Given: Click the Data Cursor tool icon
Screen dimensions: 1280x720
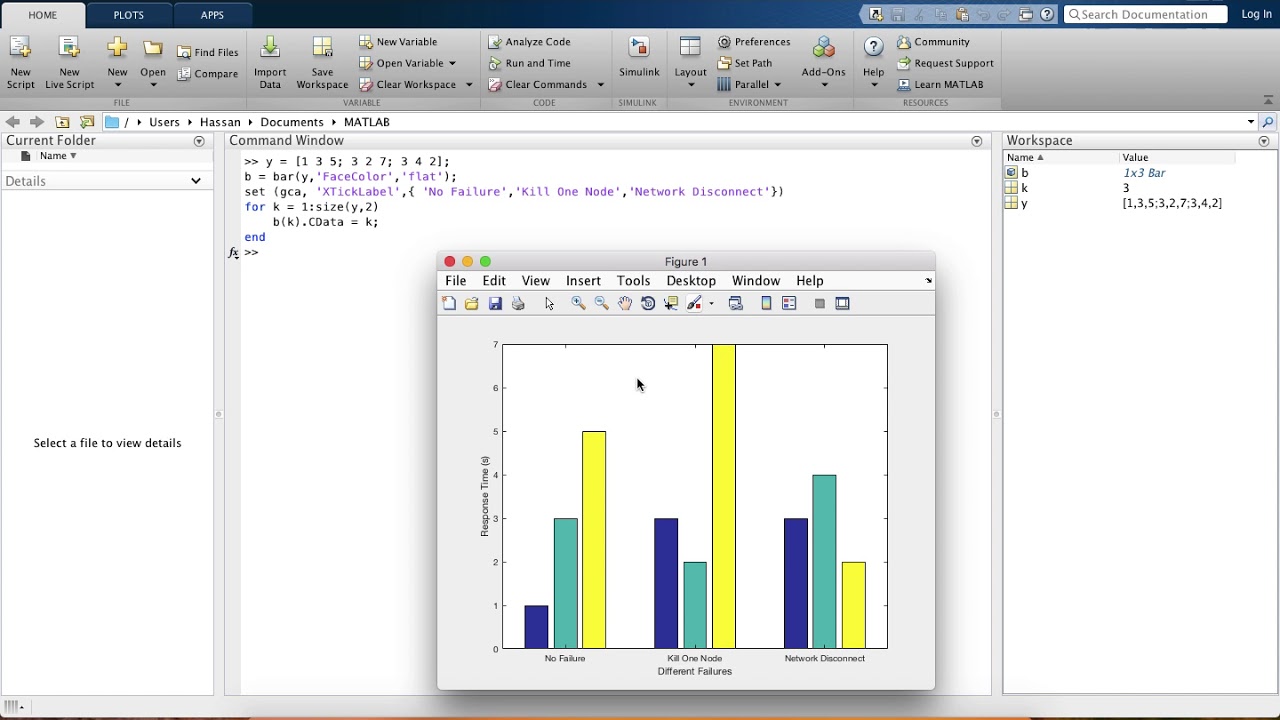Looking at the screenshot, I should [671, 304].
